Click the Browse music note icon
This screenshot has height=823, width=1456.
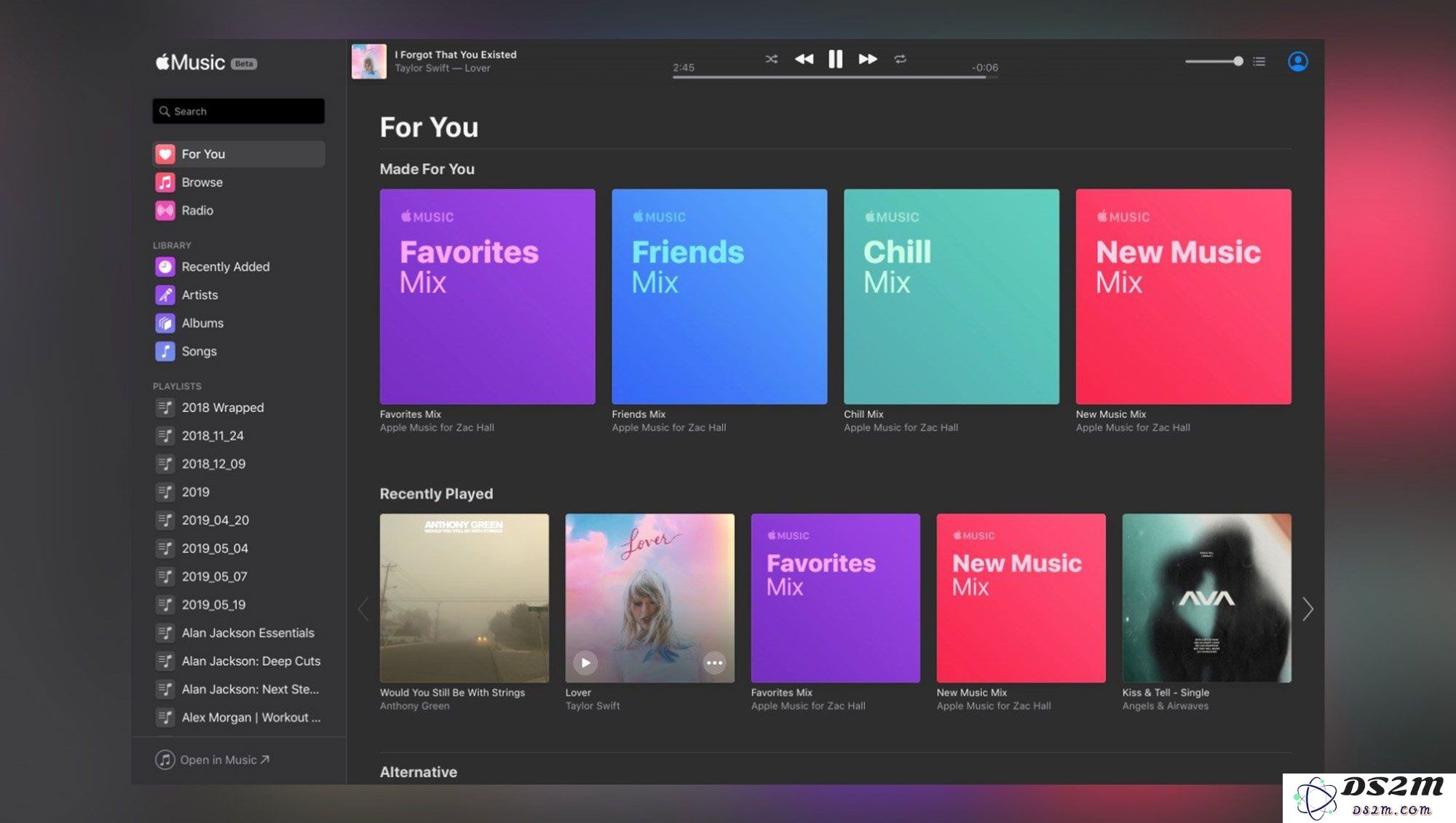tap(165, 182)
